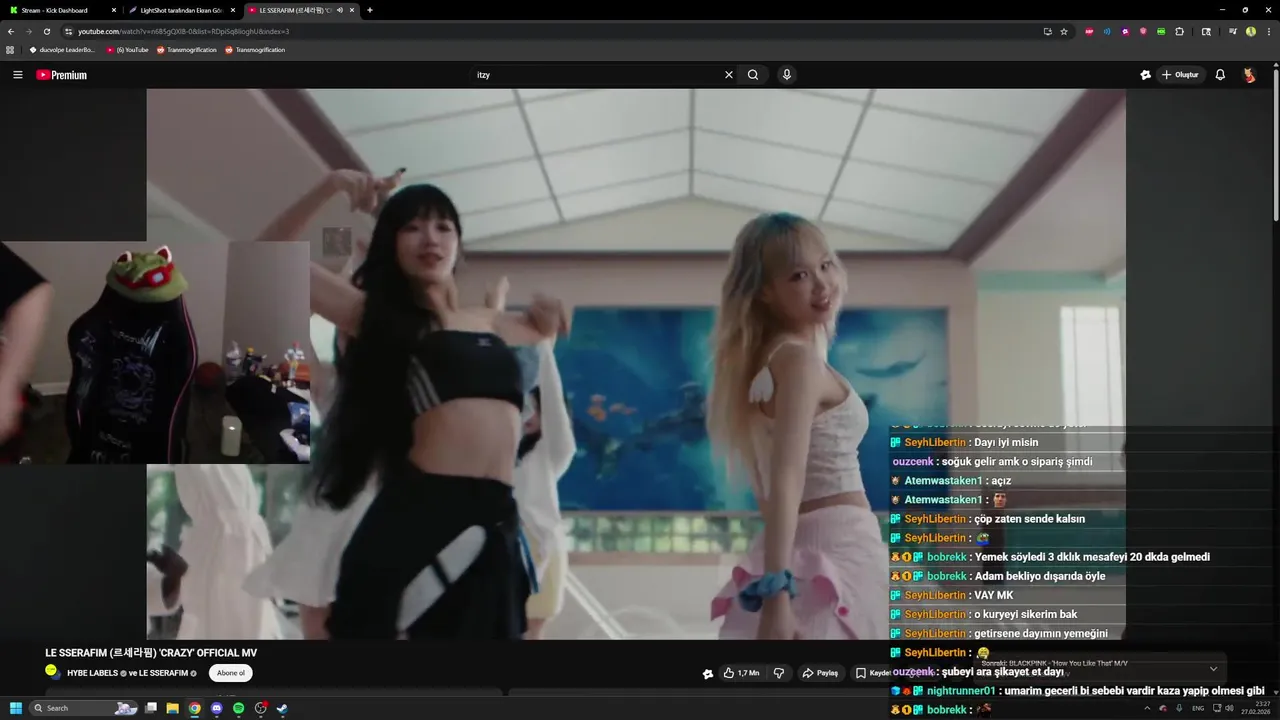This screenshot has width=1280, height=720.
Task: Reload the page in Chrome
Action: pos(46,31)
